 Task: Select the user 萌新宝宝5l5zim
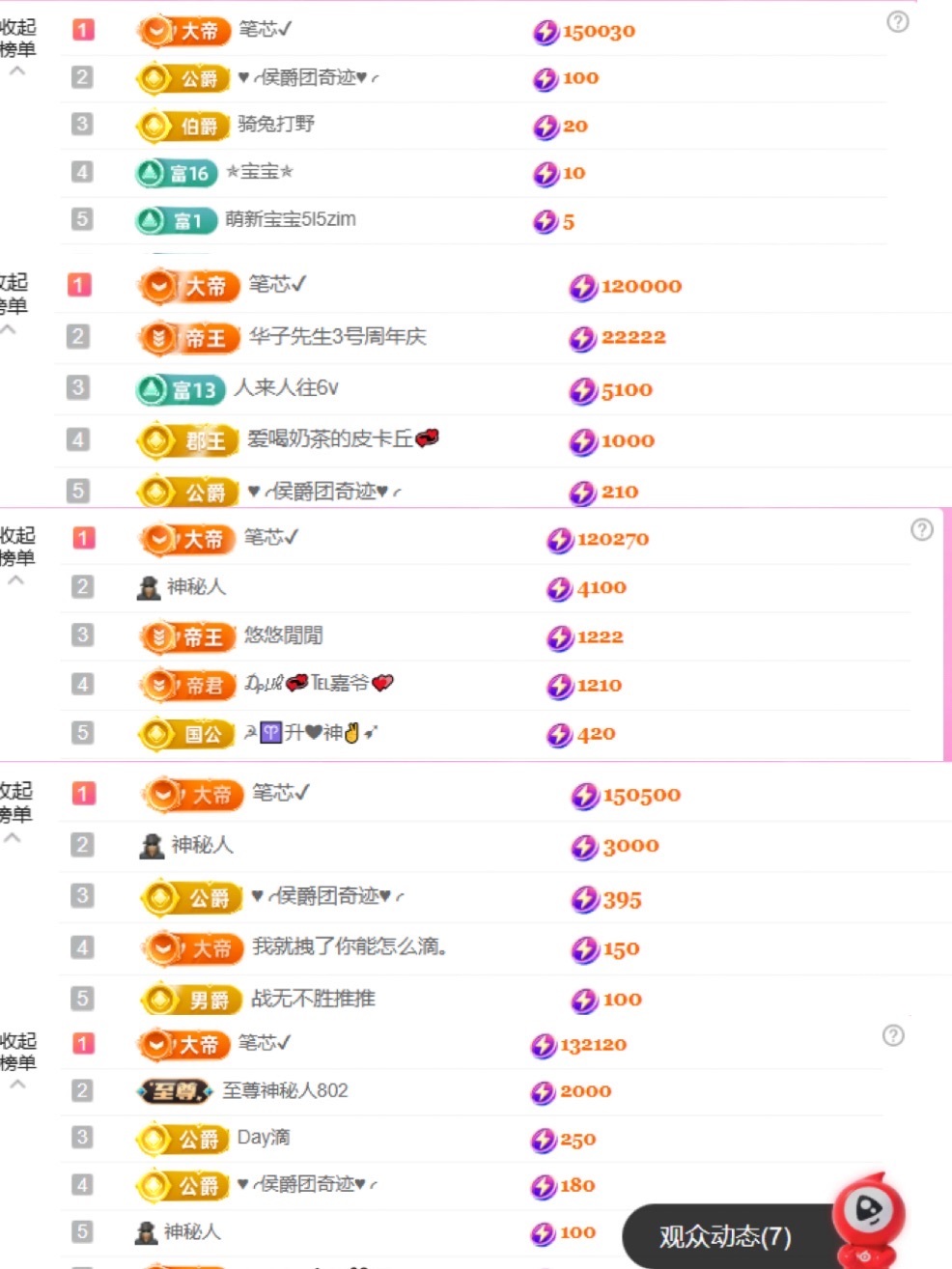coord(290,220)
